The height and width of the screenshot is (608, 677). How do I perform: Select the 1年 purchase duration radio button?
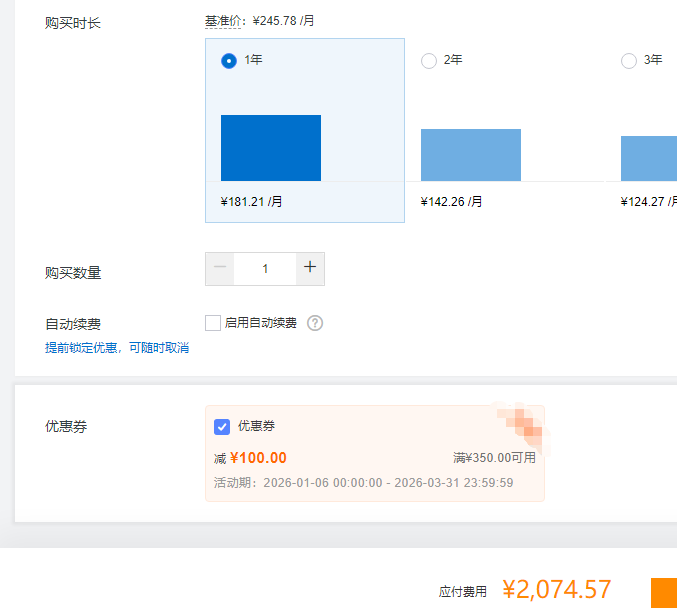[x=229, y=61]
